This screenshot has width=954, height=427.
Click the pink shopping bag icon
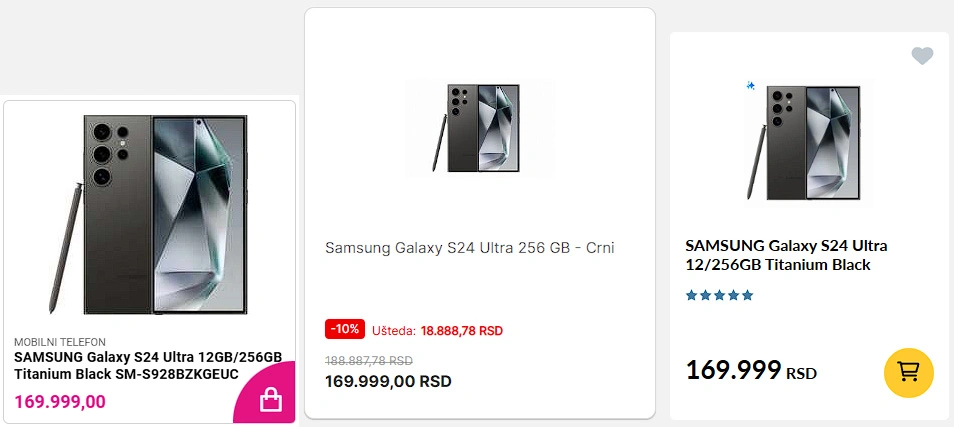point(269,400)
